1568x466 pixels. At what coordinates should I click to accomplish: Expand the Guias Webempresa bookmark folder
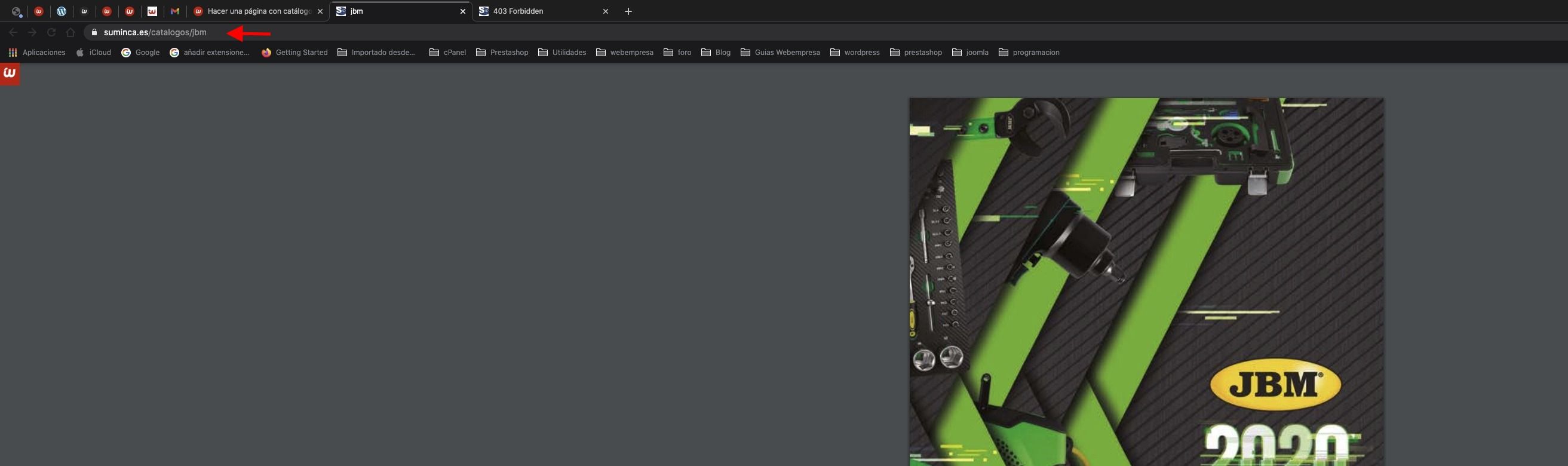pyautogui.click(x=780, y=53)
